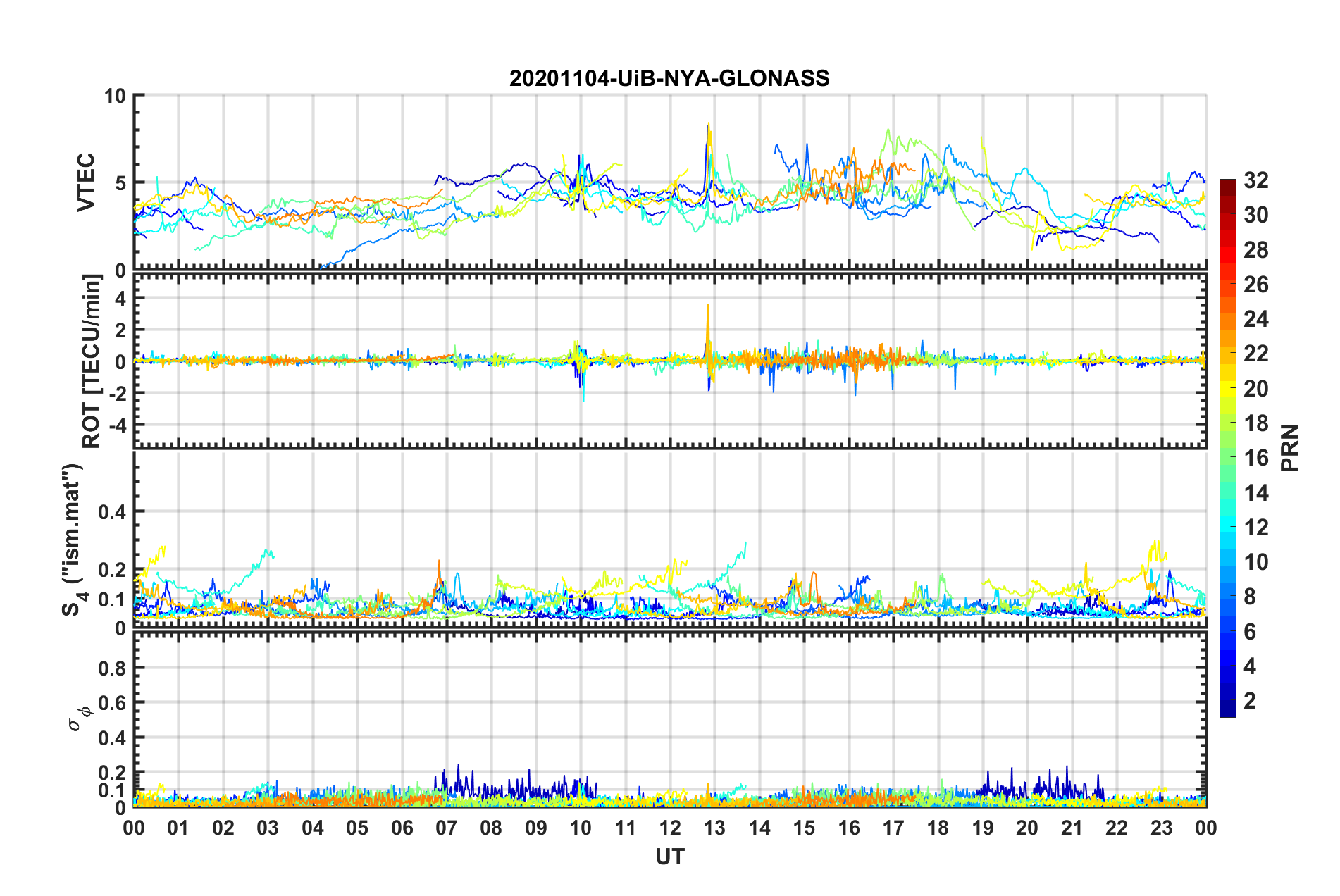Click the ROT y-axis tick 4

121,299
